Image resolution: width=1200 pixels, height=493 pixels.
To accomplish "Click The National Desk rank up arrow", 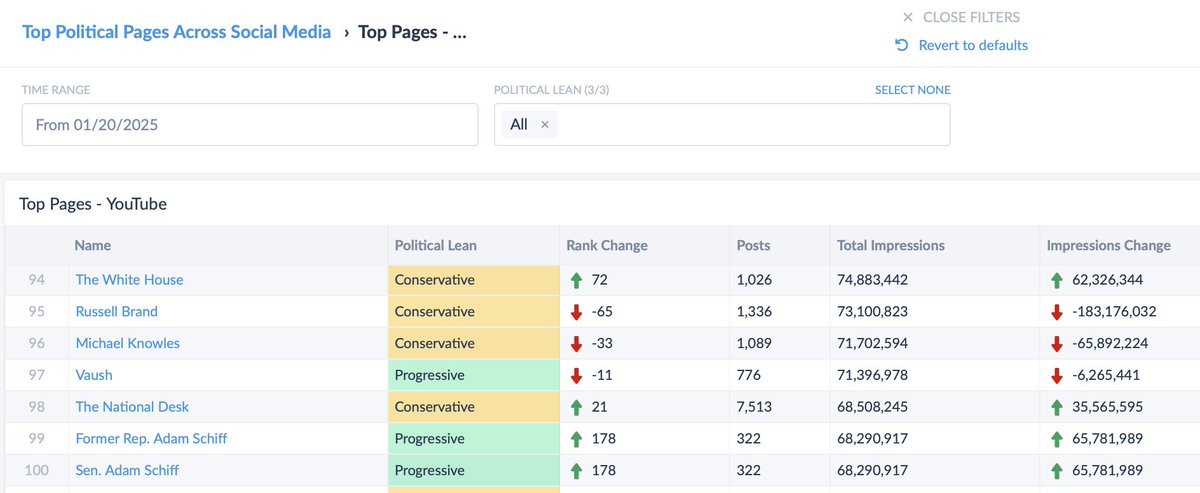I will pyautogui.click(x=576, y=407).
